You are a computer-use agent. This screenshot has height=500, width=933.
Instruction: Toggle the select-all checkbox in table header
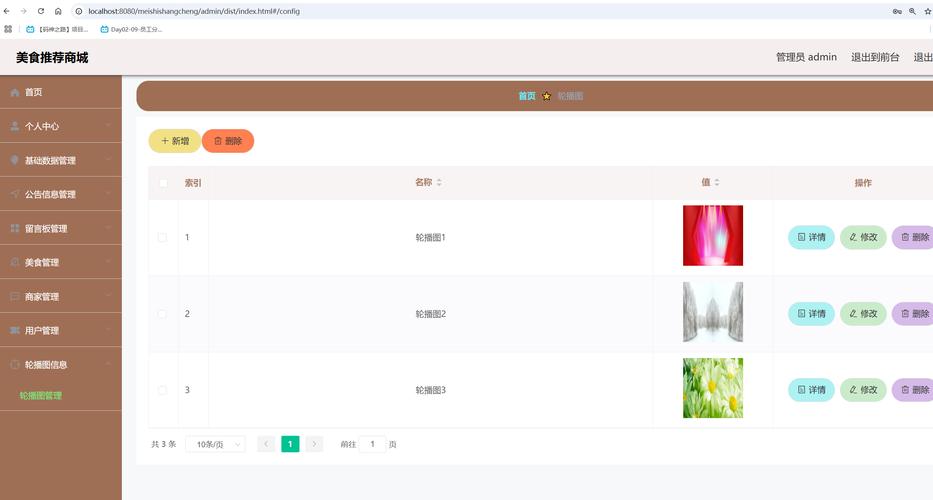164,183
